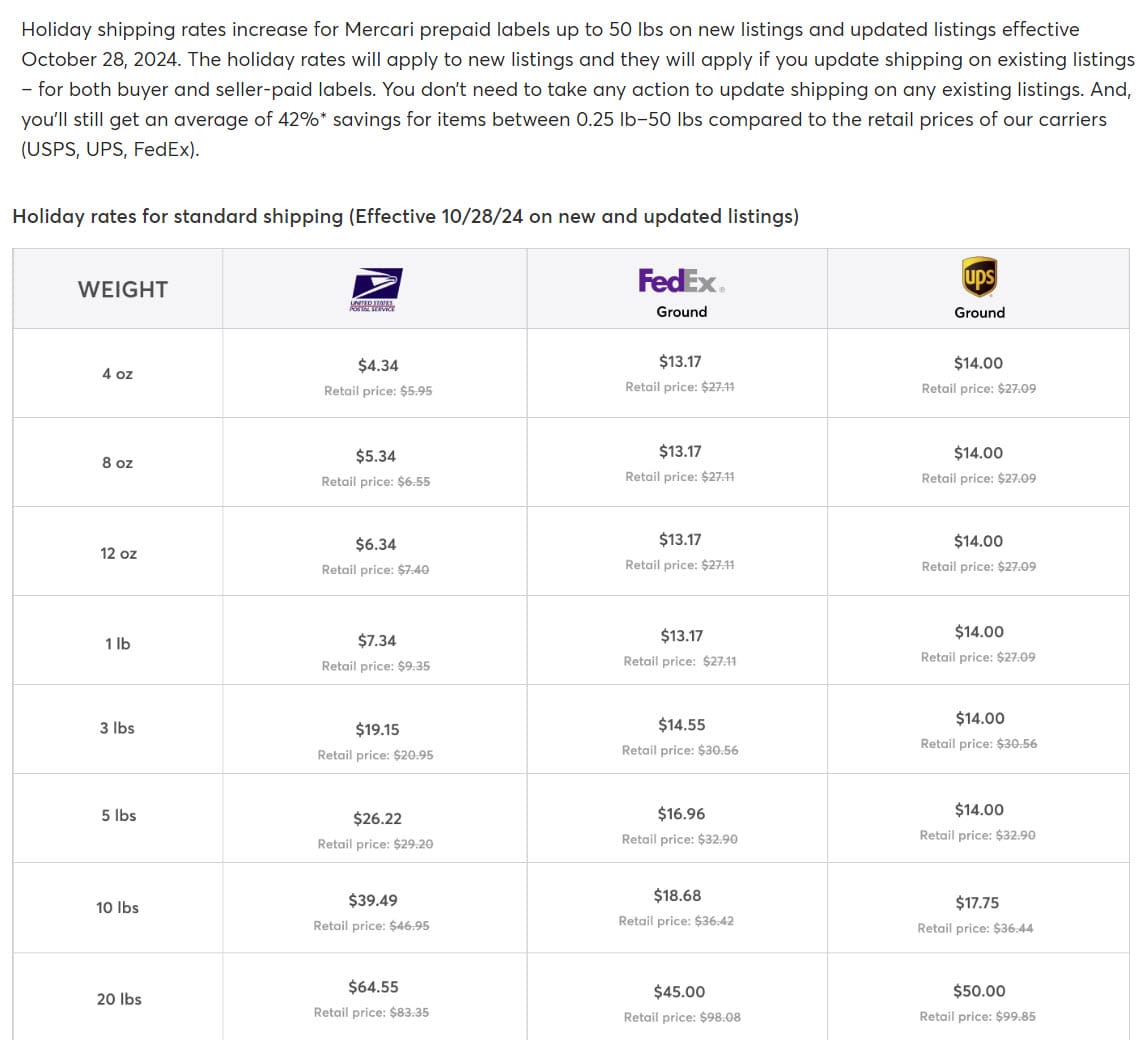The width and height of the screenshot is (1141, 1040).
Task: Click the FedEx $45.00 price
Action: [x=680, y=992]
